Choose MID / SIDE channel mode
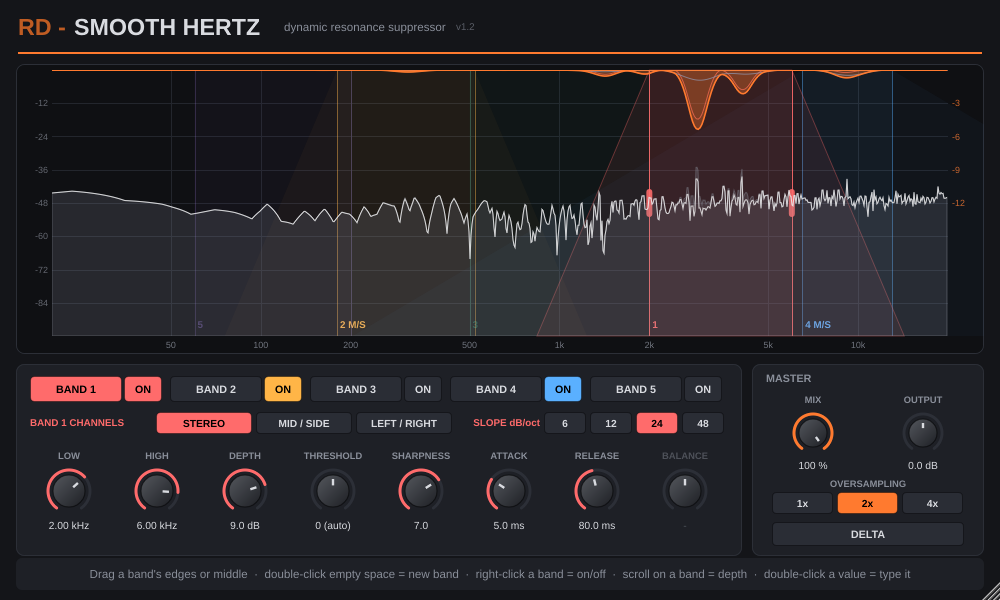Image resolution: width=1000 pixels, height=600 pixels. tap(304, 423)
